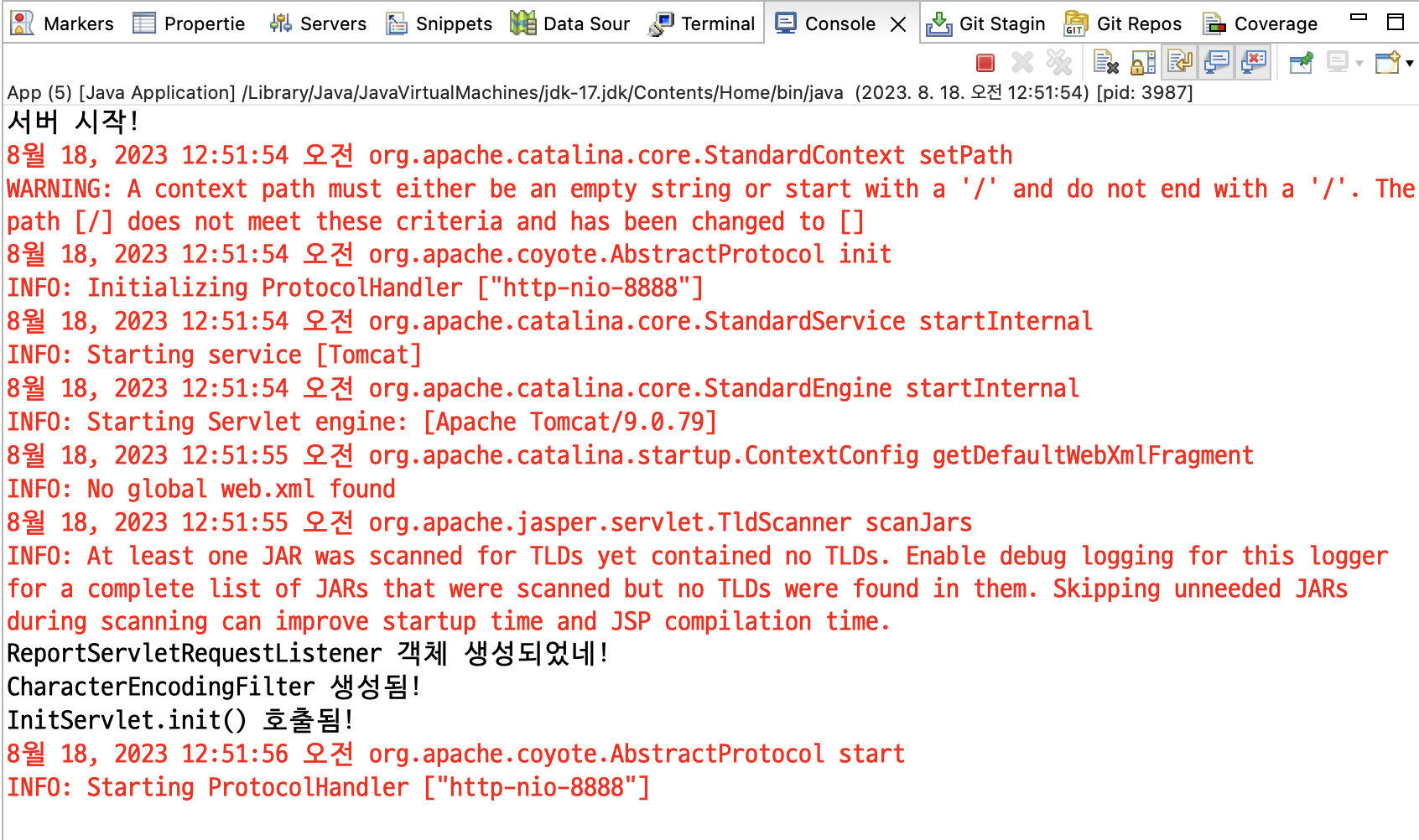Terminate the running App with red stop button

click(985, 63)
